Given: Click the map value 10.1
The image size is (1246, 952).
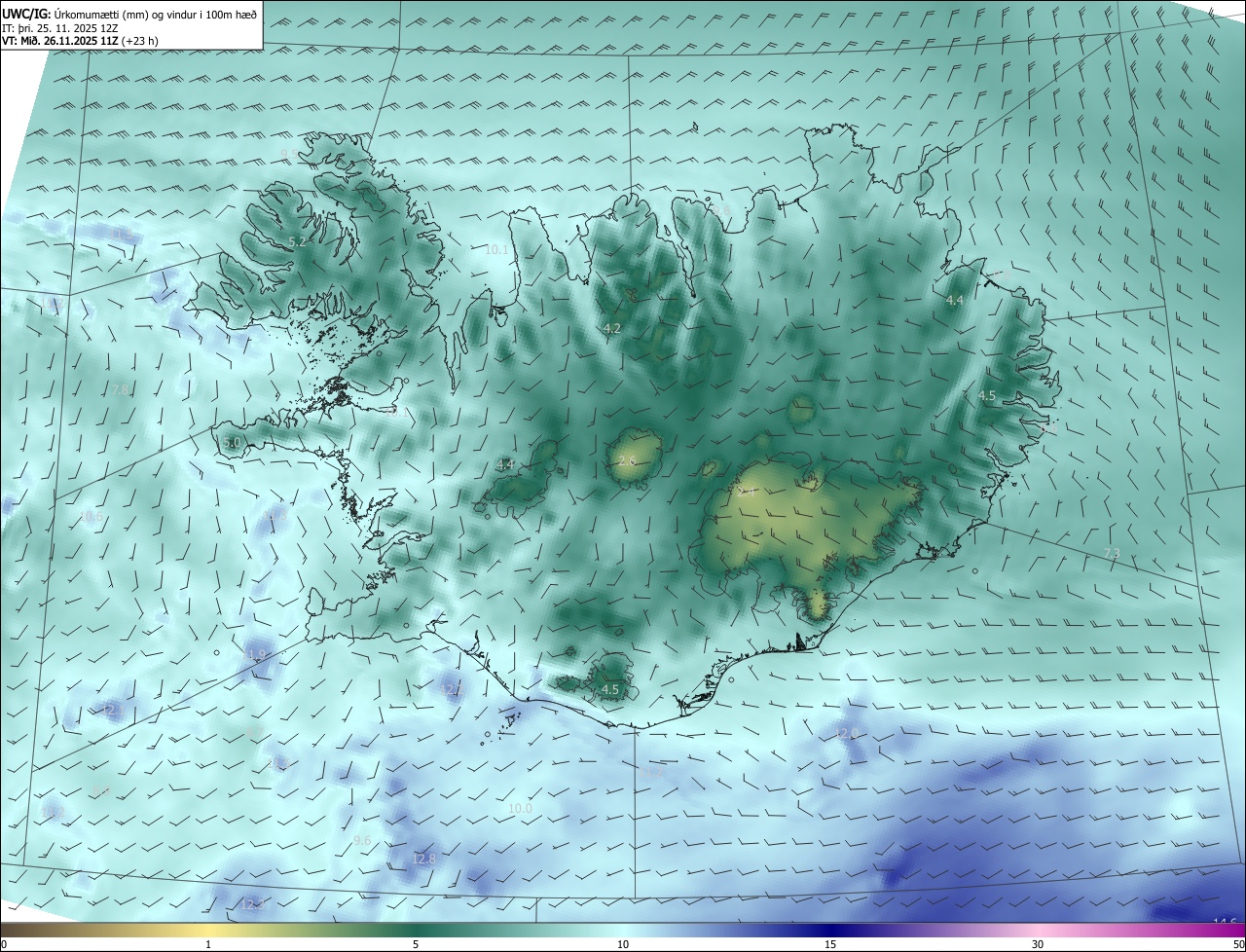Looking at the screenshot, I should [x=496, y=250].
